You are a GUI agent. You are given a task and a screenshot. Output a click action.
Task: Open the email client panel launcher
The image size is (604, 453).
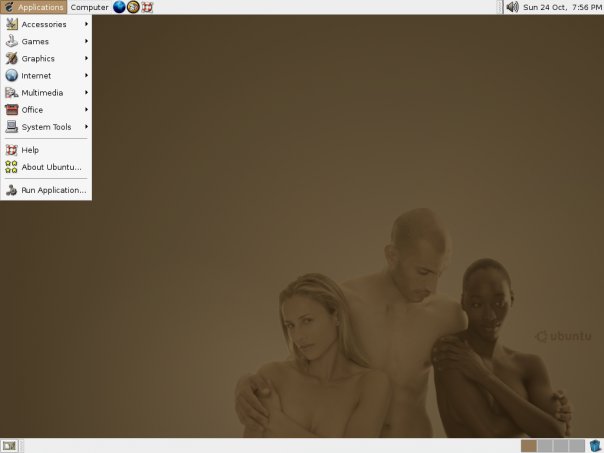(133, 7)
